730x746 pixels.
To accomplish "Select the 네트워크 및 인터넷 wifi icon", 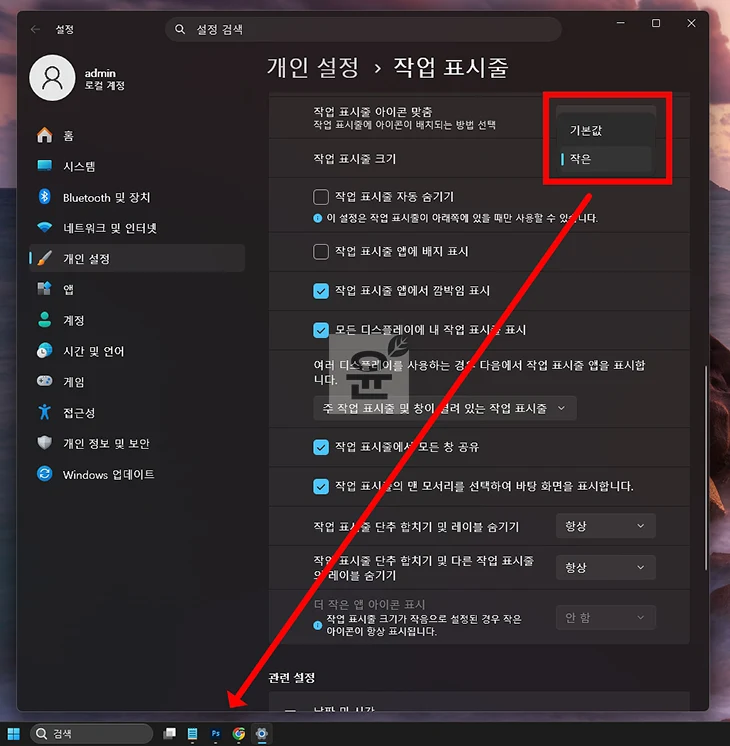I will pos(45,227).
